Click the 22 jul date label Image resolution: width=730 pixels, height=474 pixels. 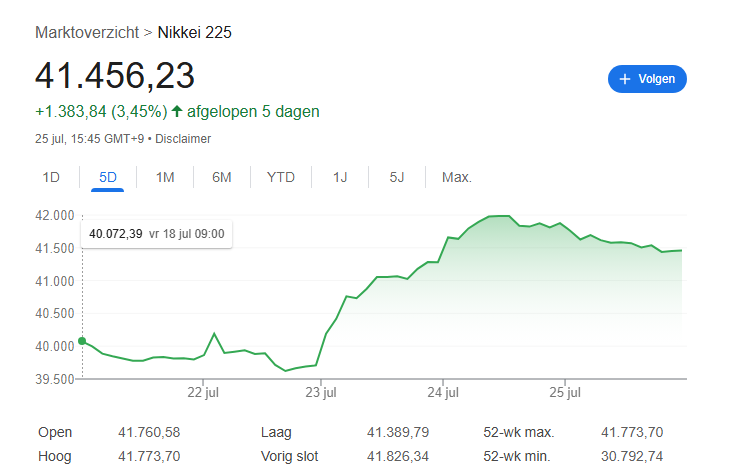point(203,393)
